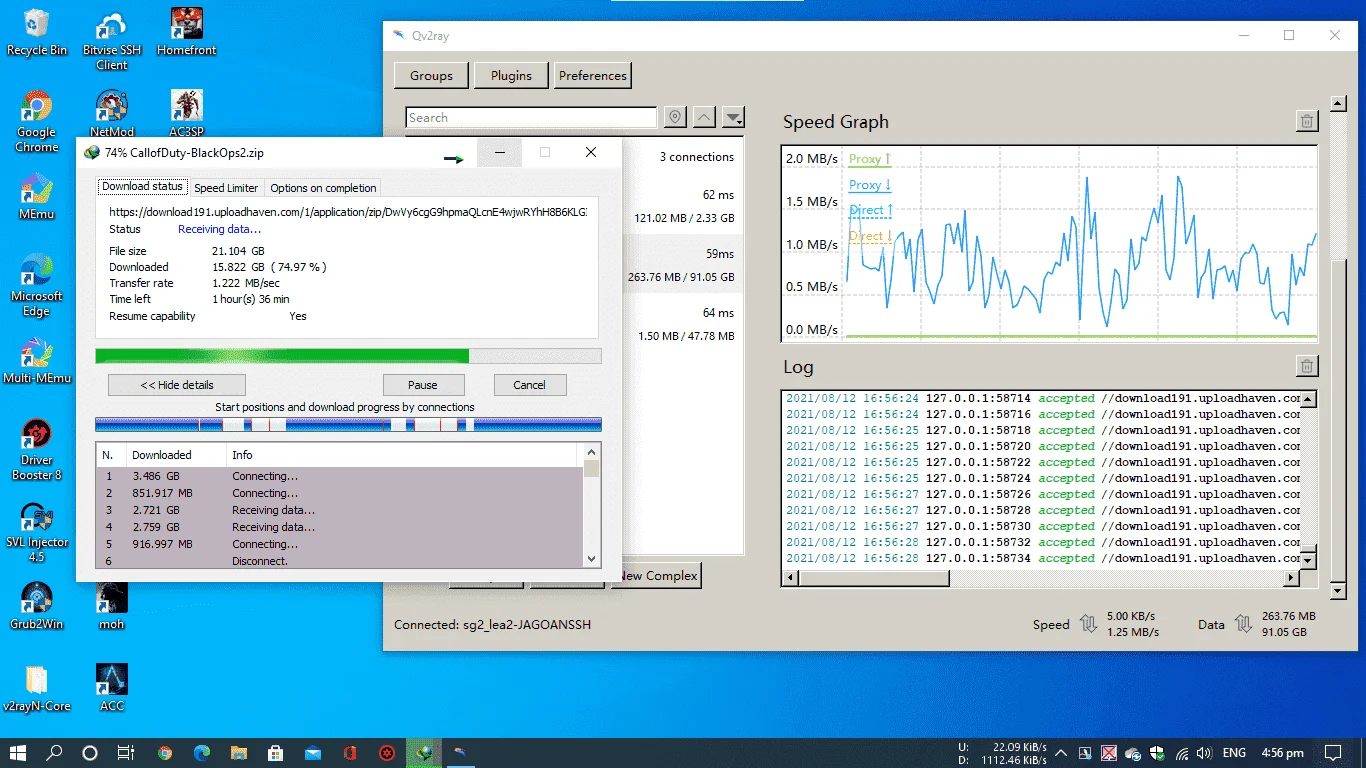
Task: Select the MEmu desktop icon
Action: pos(37,196)
